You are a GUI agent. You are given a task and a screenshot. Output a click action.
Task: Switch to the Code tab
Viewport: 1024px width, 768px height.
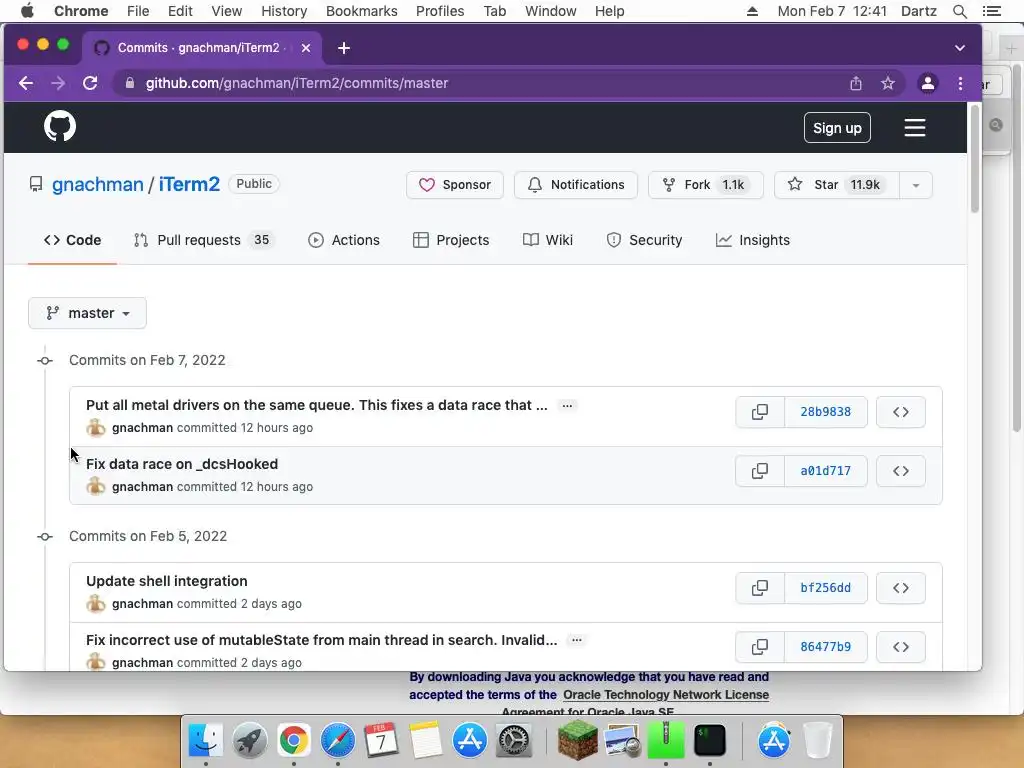(72, 240)
